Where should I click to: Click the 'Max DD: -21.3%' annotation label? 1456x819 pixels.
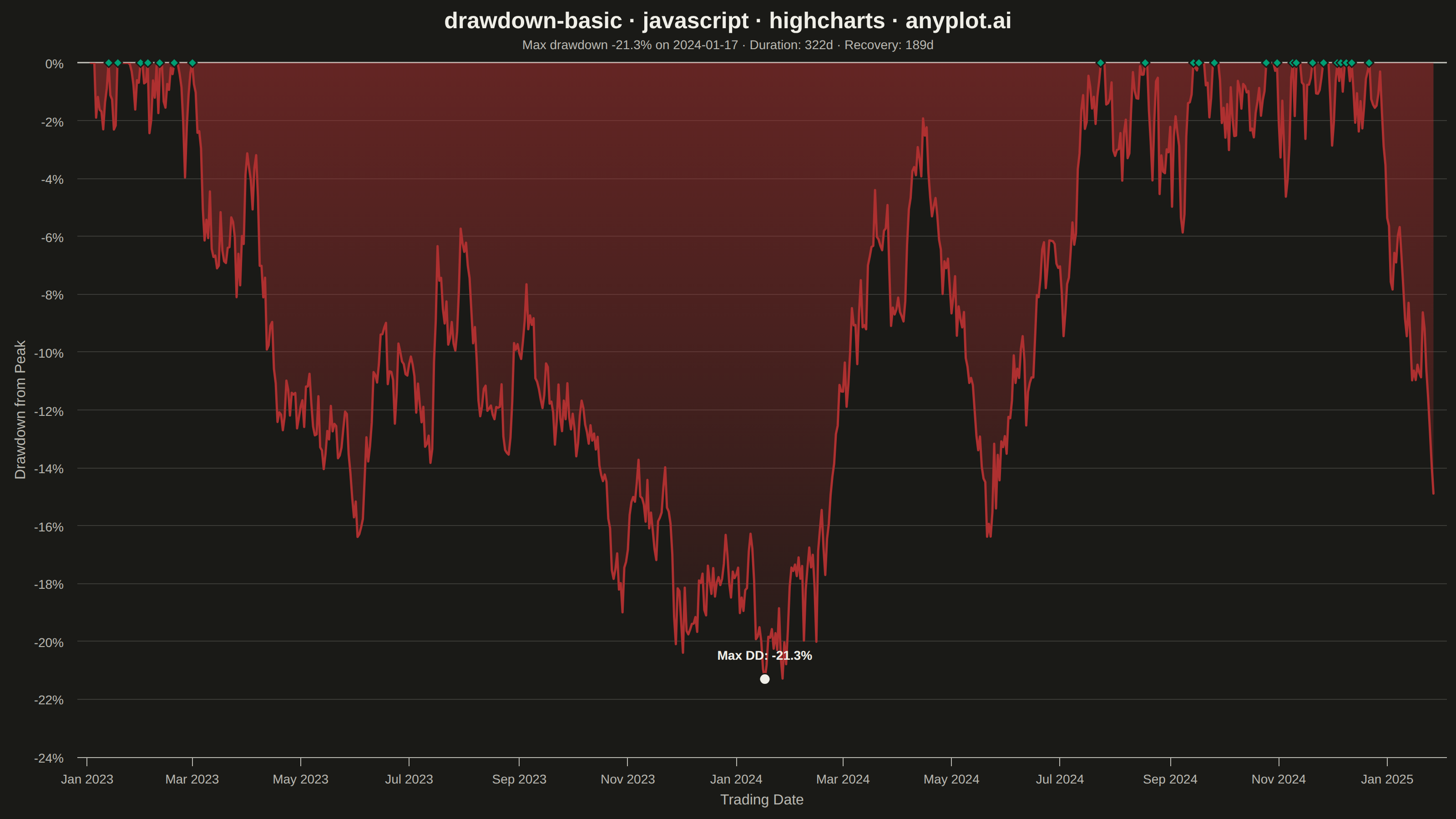[x=765, y=656]
